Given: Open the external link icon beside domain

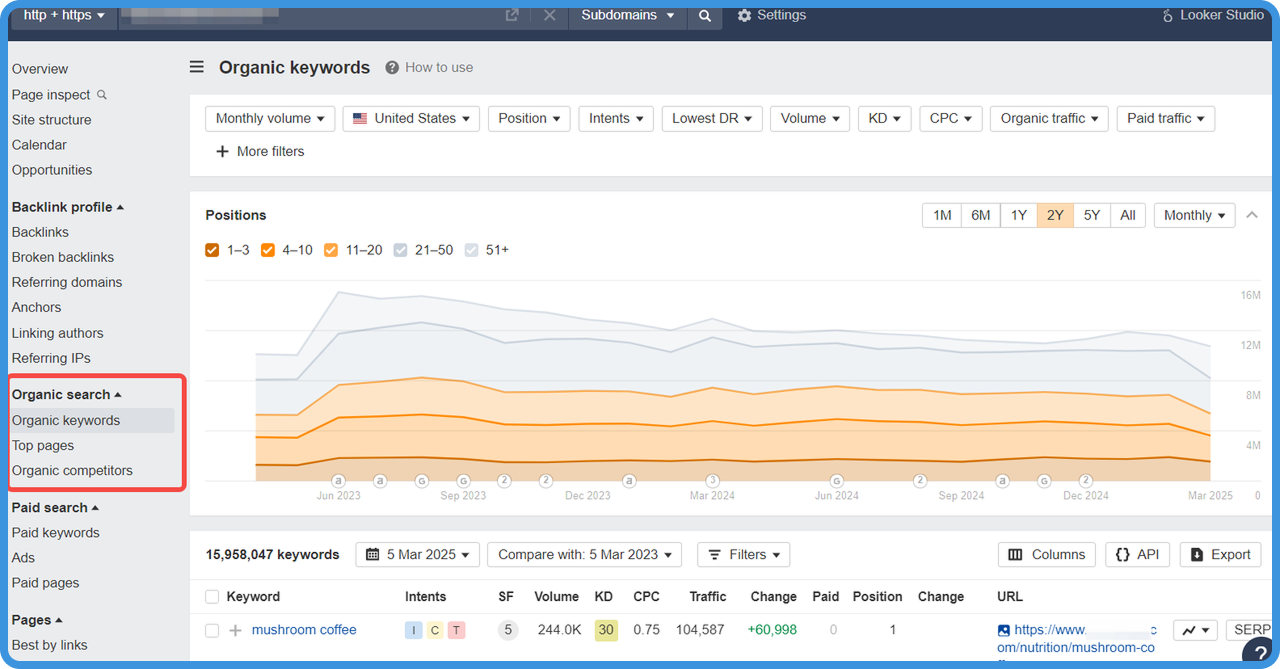Looking at the screenshot, I should (x=512, y=16).
